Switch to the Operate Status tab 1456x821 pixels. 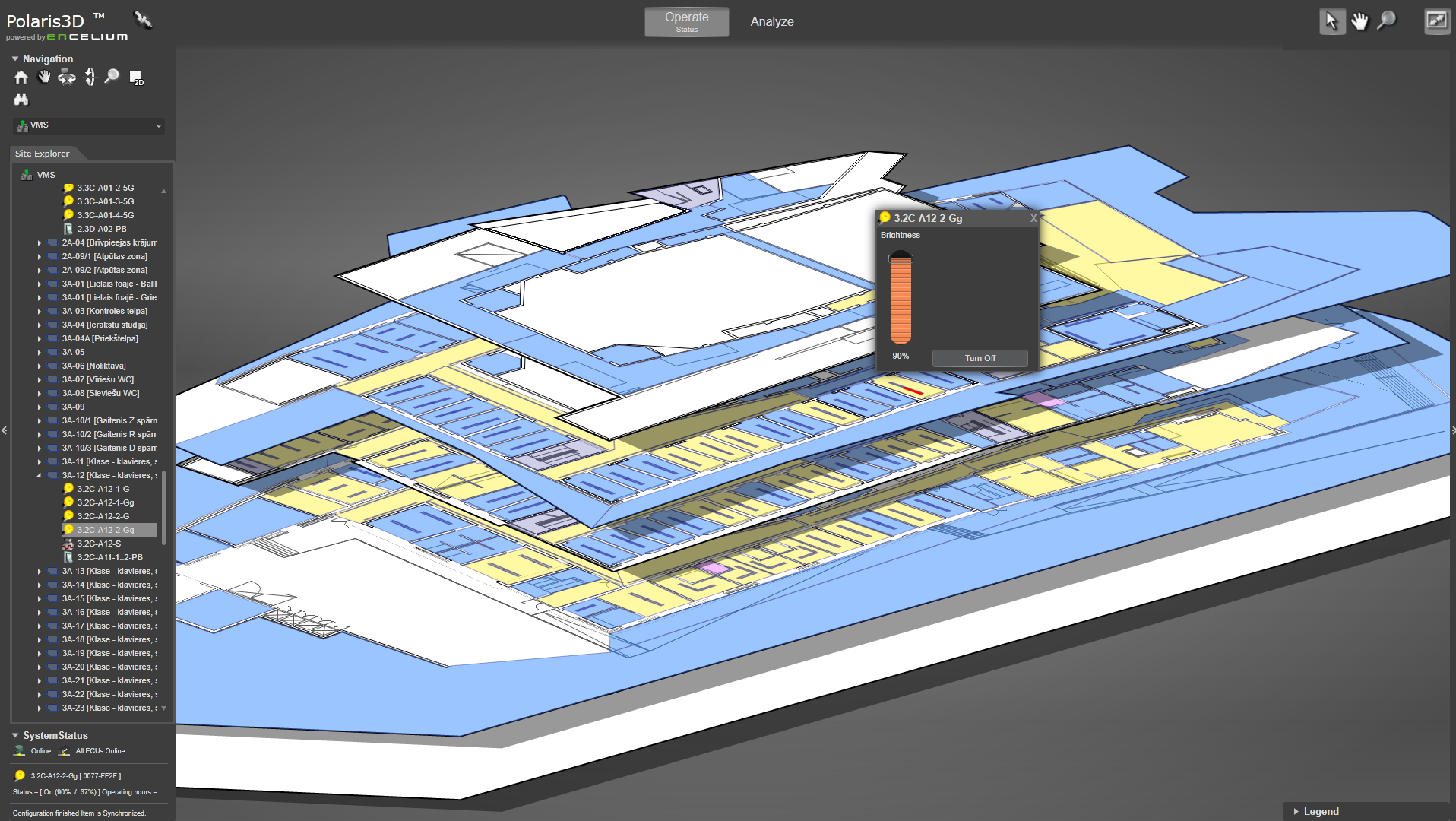(x=686, y=22)
